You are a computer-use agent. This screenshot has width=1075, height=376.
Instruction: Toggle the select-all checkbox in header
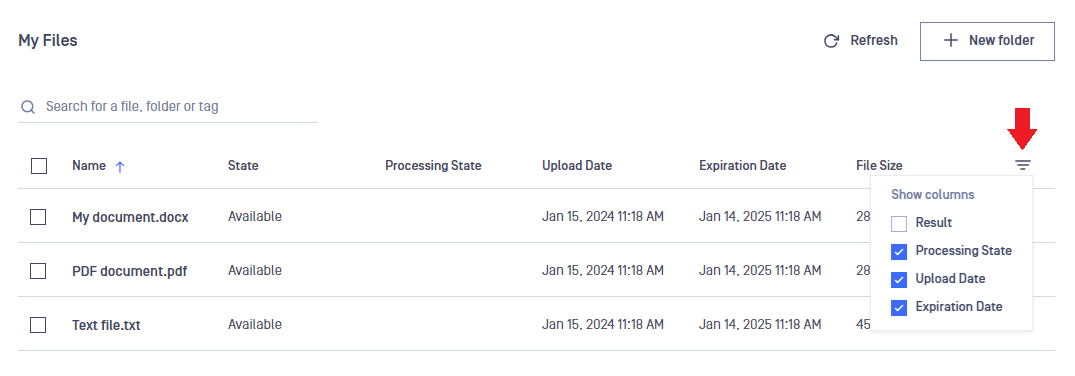click(39, 166)
